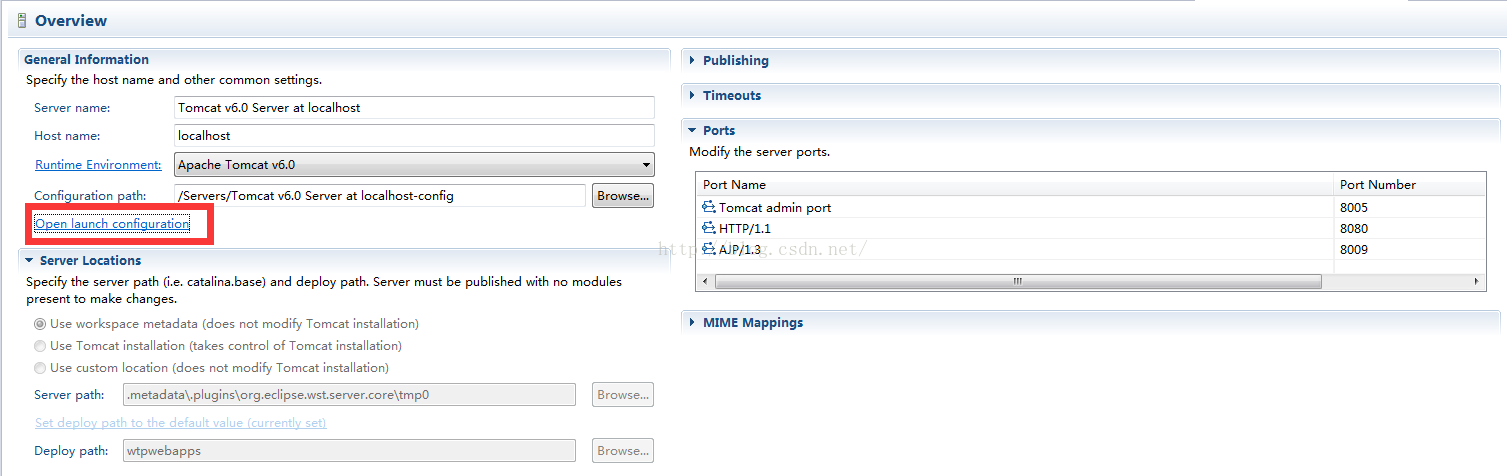Click the Host name text field

point(414,135)
